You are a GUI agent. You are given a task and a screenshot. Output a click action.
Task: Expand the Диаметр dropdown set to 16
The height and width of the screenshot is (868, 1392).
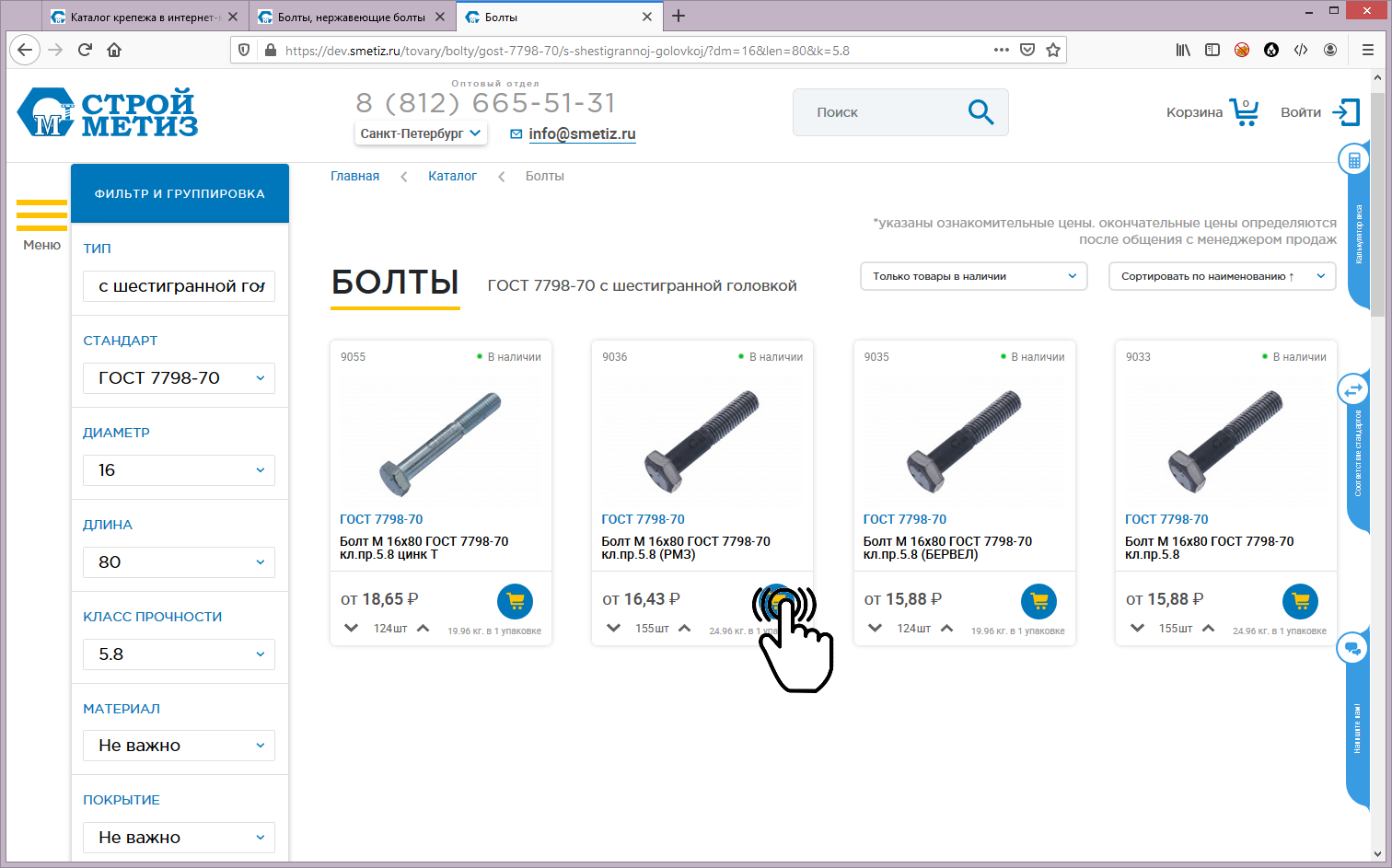tap(179, 470)
